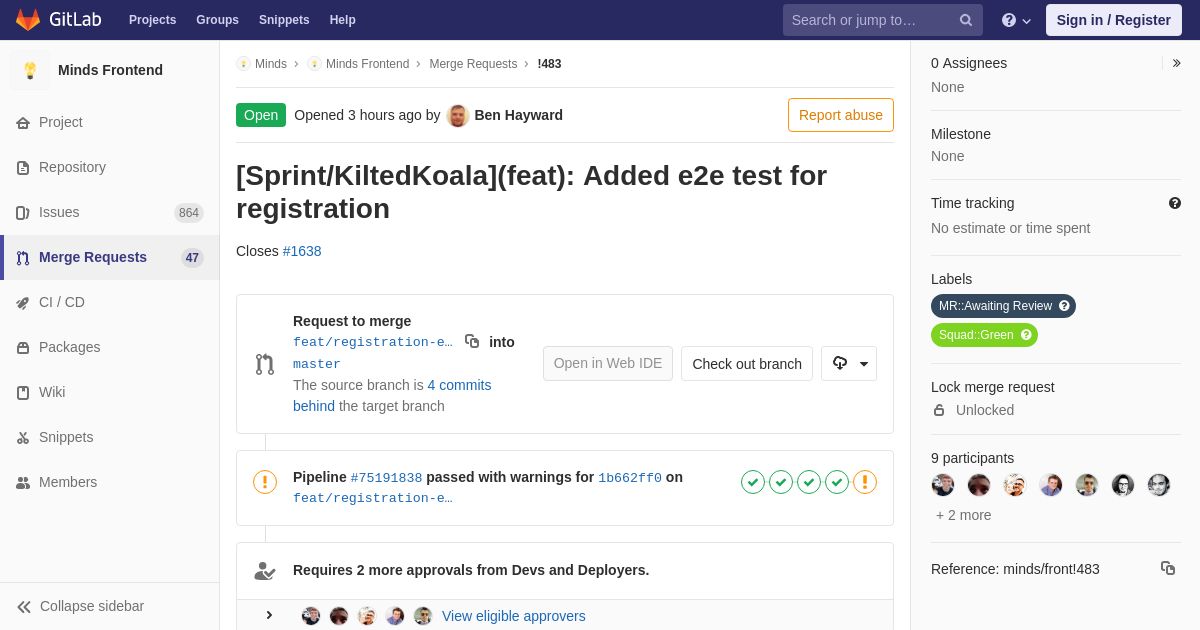Click the GitLab fox logo
Image resolution: width=1200 pixels, height=630 pixels.
click(28, 20)
